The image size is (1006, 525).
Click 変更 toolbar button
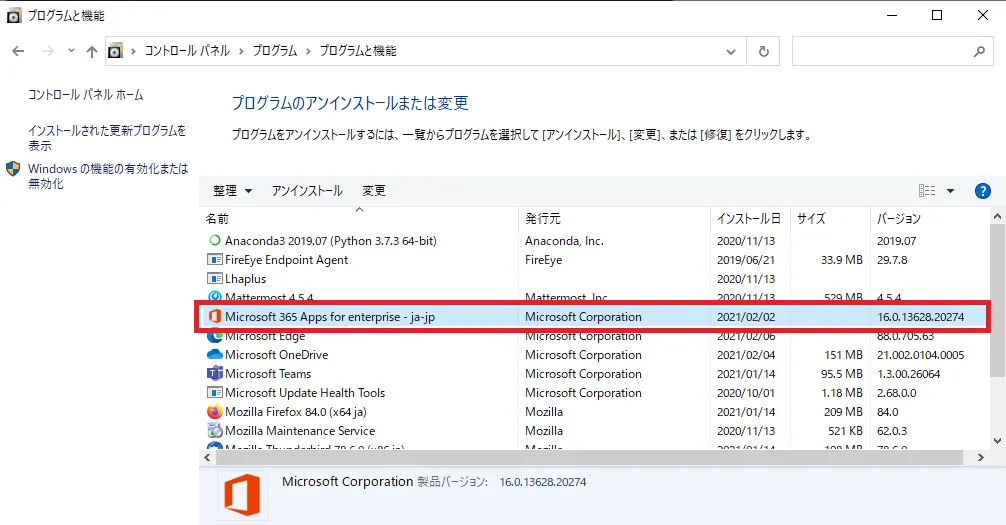coord(373,191)
